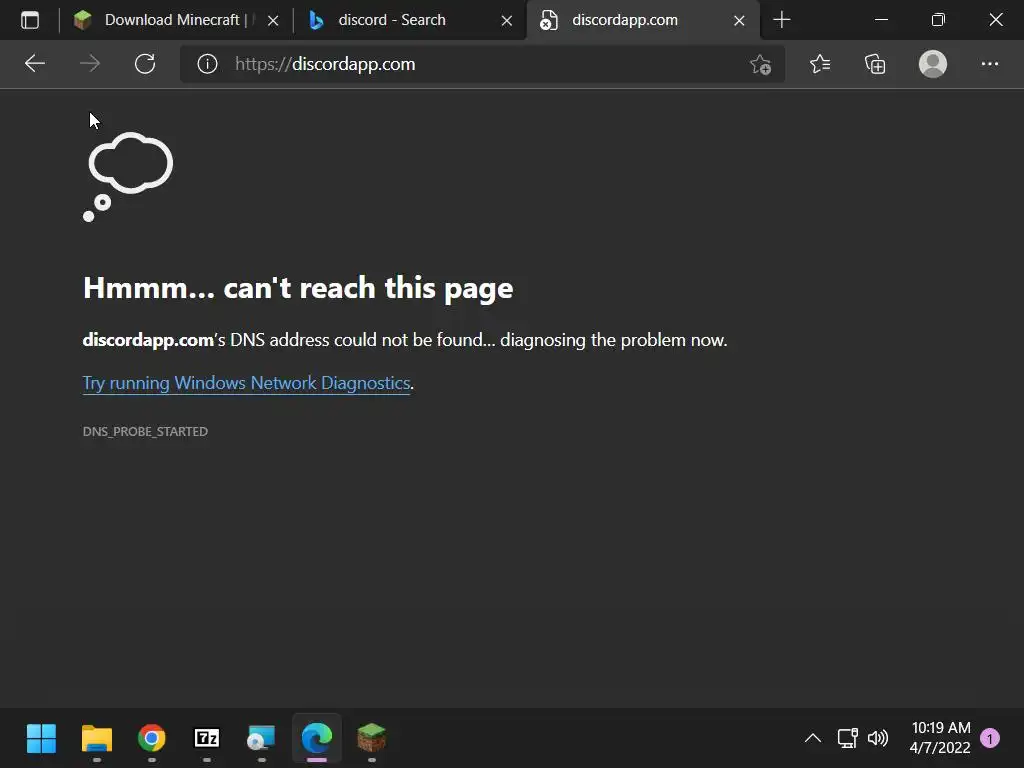Open the user profile menu
Viewport: 1024px width, 768px height.
(x=933, y=64)
